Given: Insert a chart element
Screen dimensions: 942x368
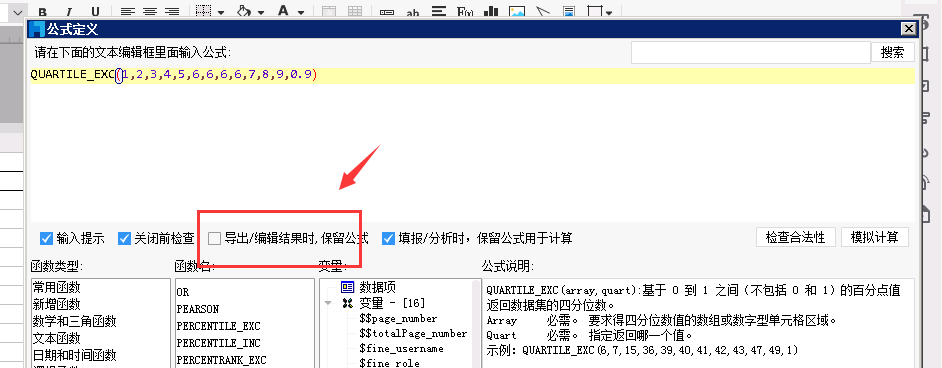Looking at the screenshot, I should 491,11.
